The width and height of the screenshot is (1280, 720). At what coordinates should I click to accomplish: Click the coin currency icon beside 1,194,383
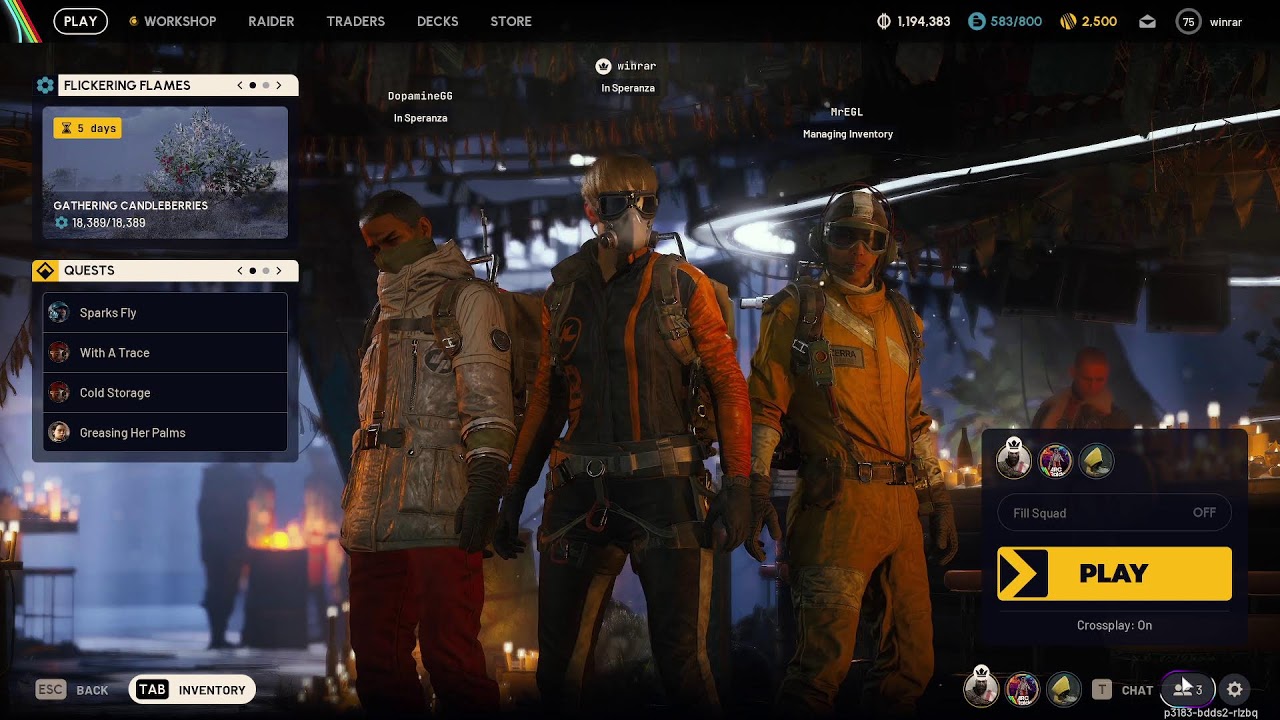point(883,21)
